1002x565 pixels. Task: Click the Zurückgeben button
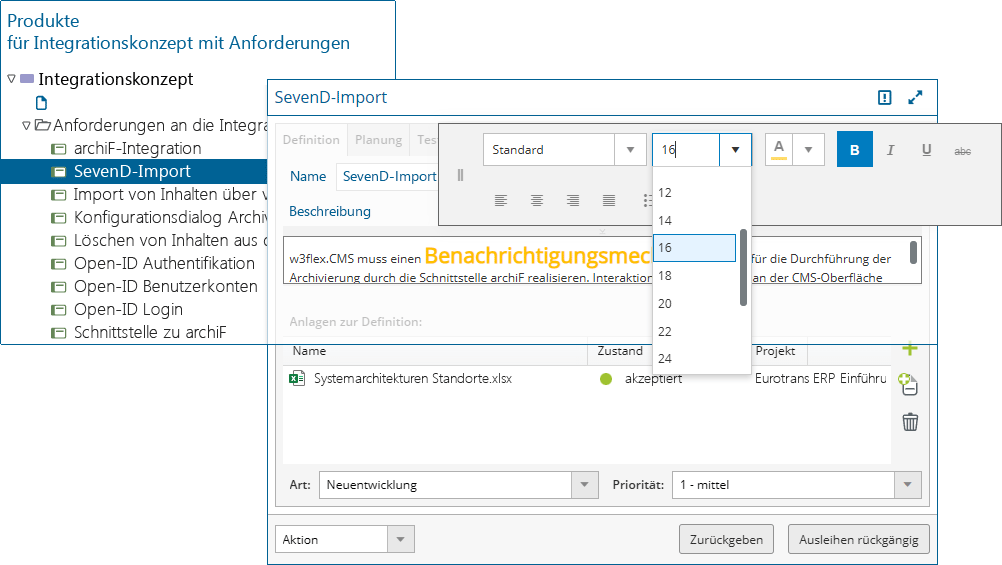click(x=727, y=539)
